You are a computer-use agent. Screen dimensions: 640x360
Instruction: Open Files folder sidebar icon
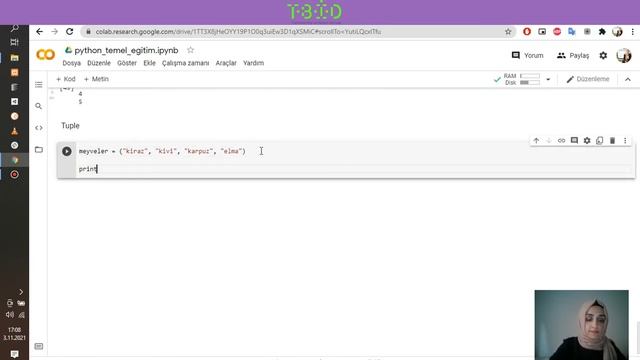click(x=39, y=149)
